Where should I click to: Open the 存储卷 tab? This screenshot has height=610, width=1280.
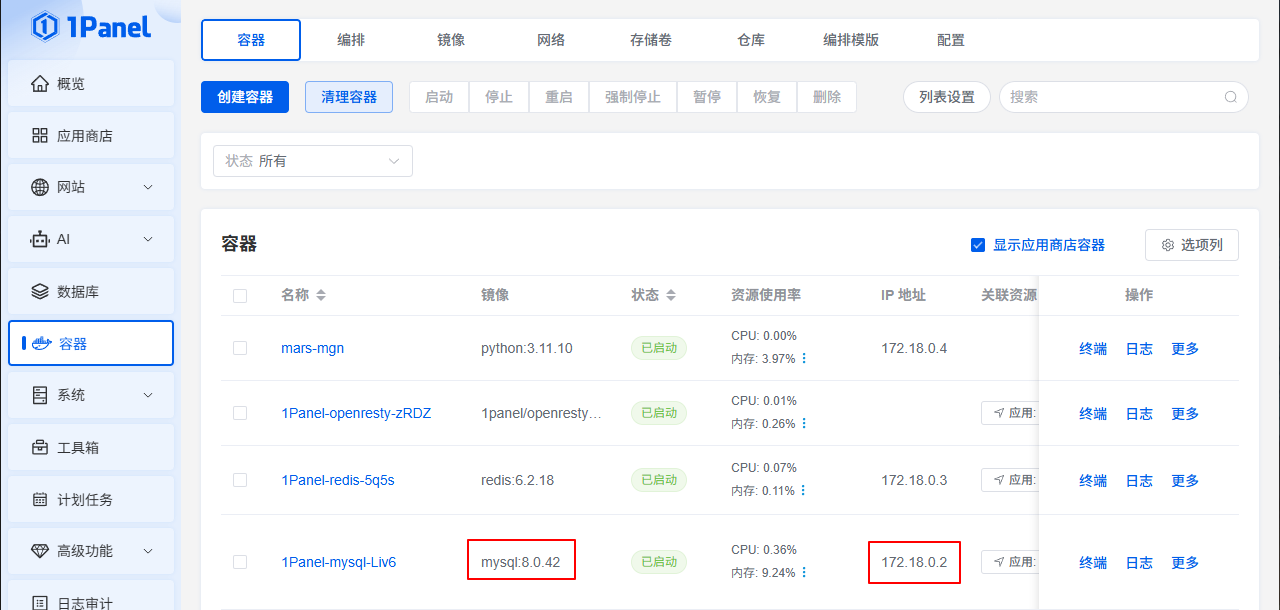(651, 40)
